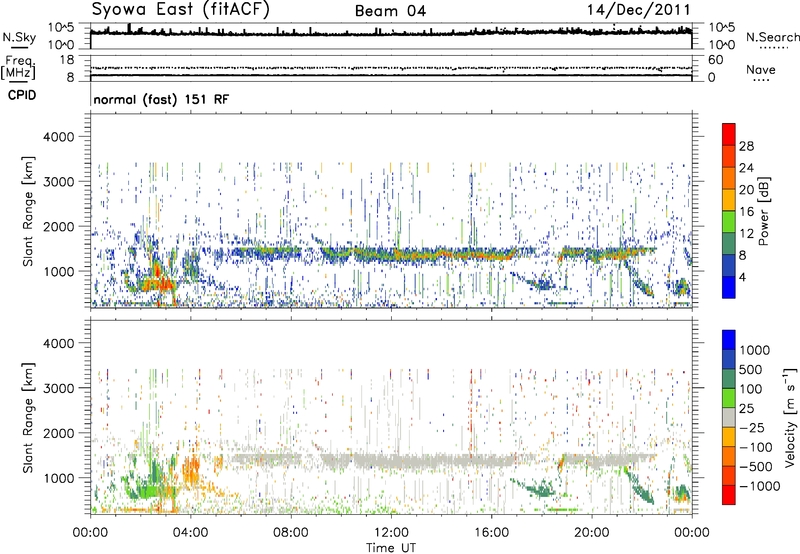Screen dimensions: 800x554
Task: Click the 'N.Search' legend label
Action: coord(773,37)
